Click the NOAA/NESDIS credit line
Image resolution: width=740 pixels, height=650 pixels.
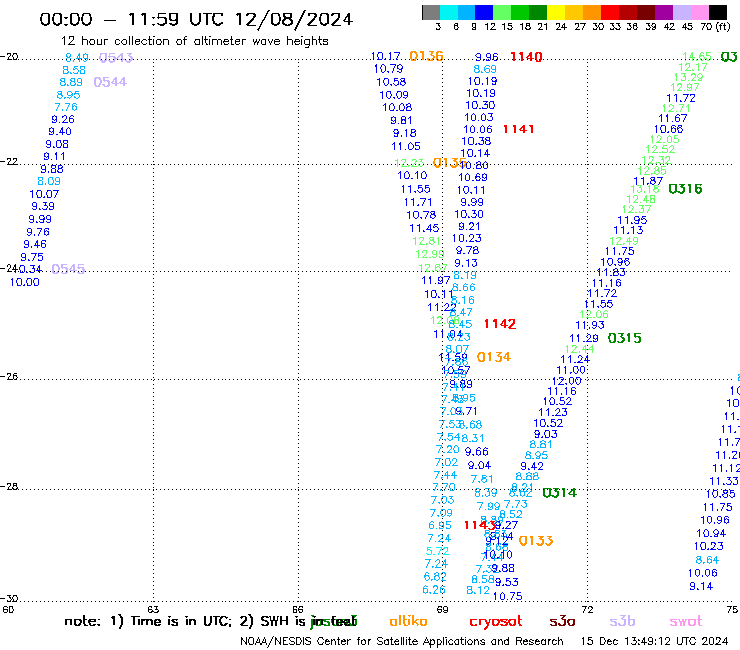pos(402,641)
